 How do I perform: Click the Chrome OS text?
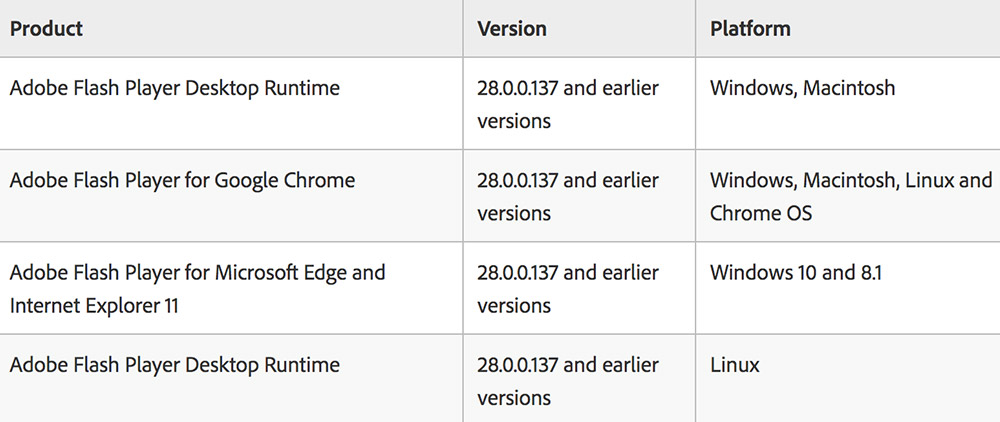pos(761,213)
